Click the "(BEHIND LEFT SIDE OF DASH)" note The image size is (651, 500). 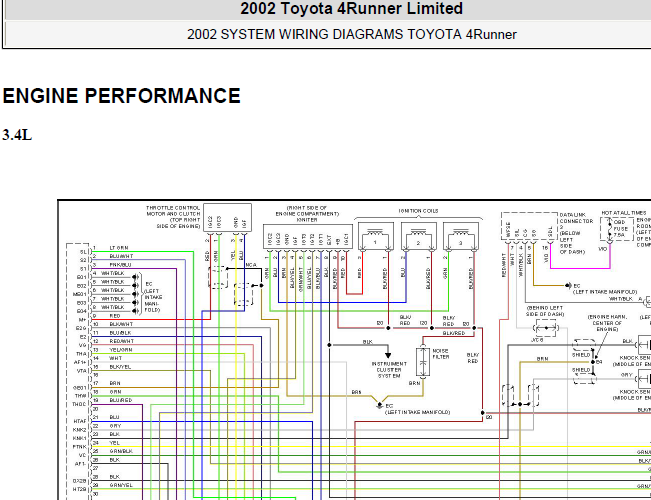pyautogui.click(x=545, y=311)
